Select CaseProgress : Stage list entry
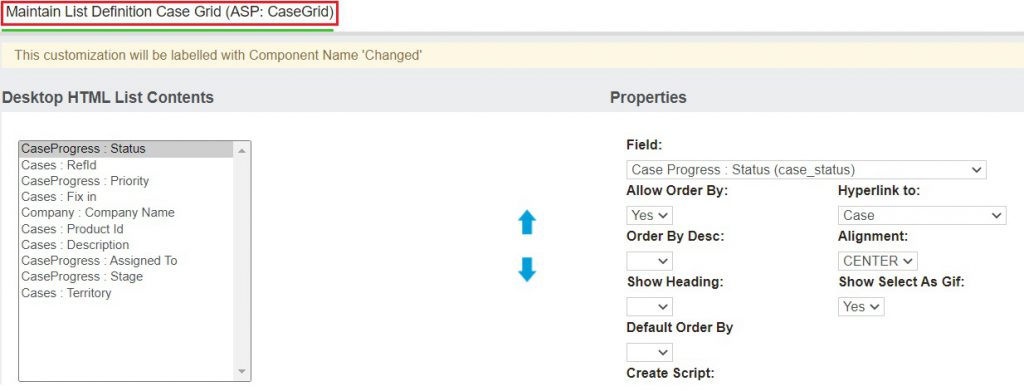Viewport: 1024px width, 391px height. pos(127,277)
